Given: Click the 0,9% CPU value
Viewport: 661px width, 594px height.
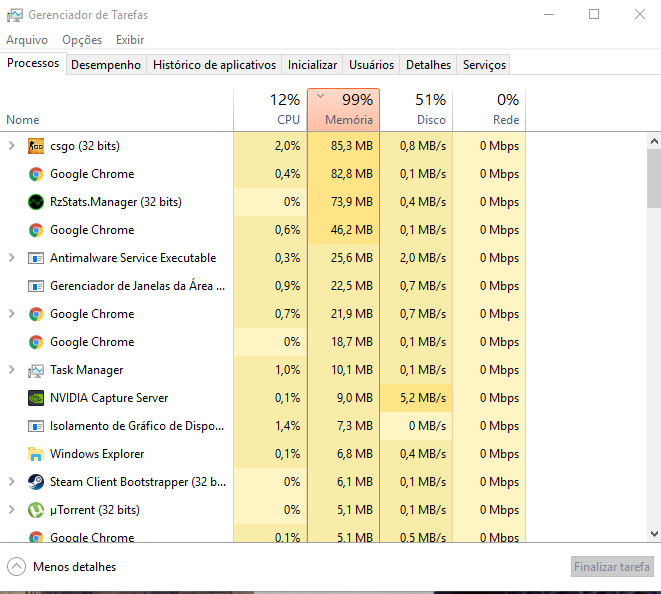Looking at the screenshot, I should pyautogui.click(x=288, y=286).
